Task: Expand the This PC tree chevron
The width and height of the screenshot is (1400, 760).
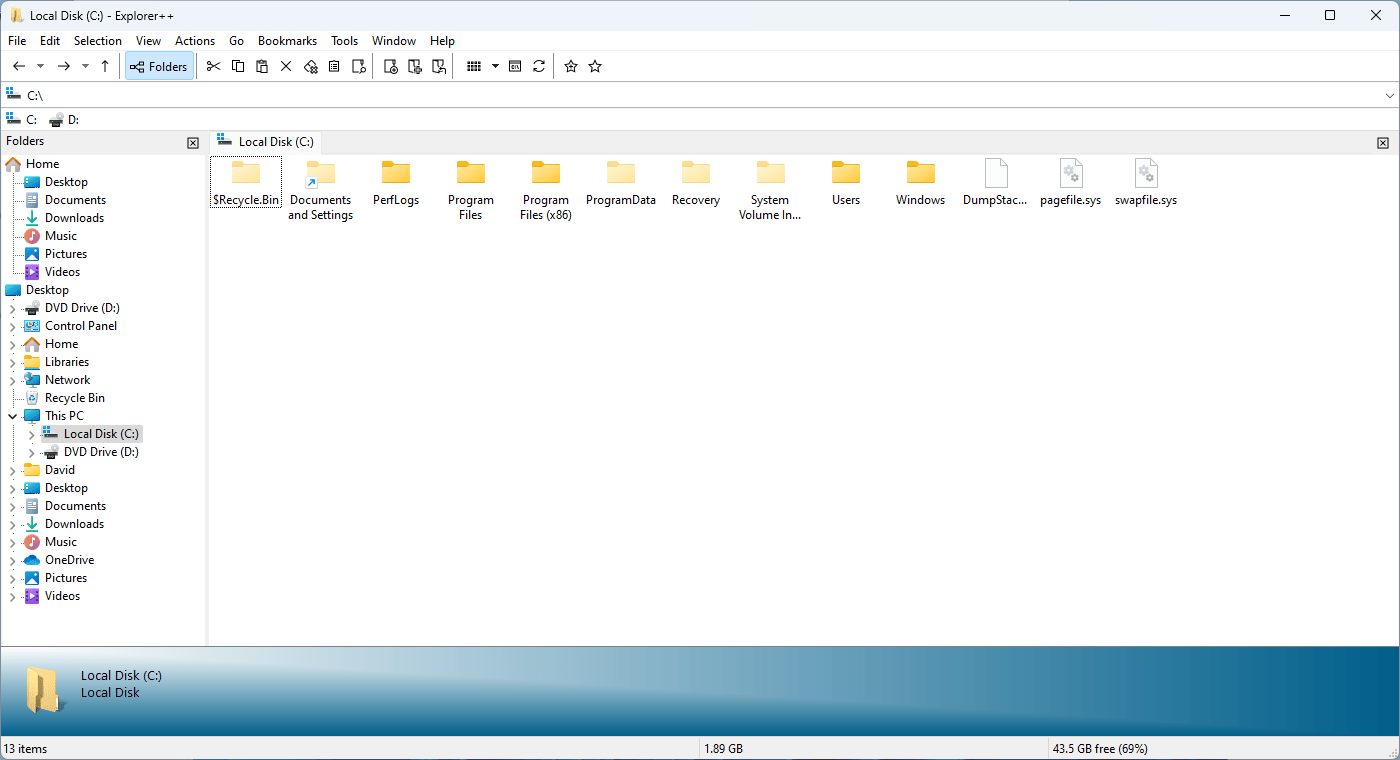Action: pyautogui.click(x=13, y=415)
